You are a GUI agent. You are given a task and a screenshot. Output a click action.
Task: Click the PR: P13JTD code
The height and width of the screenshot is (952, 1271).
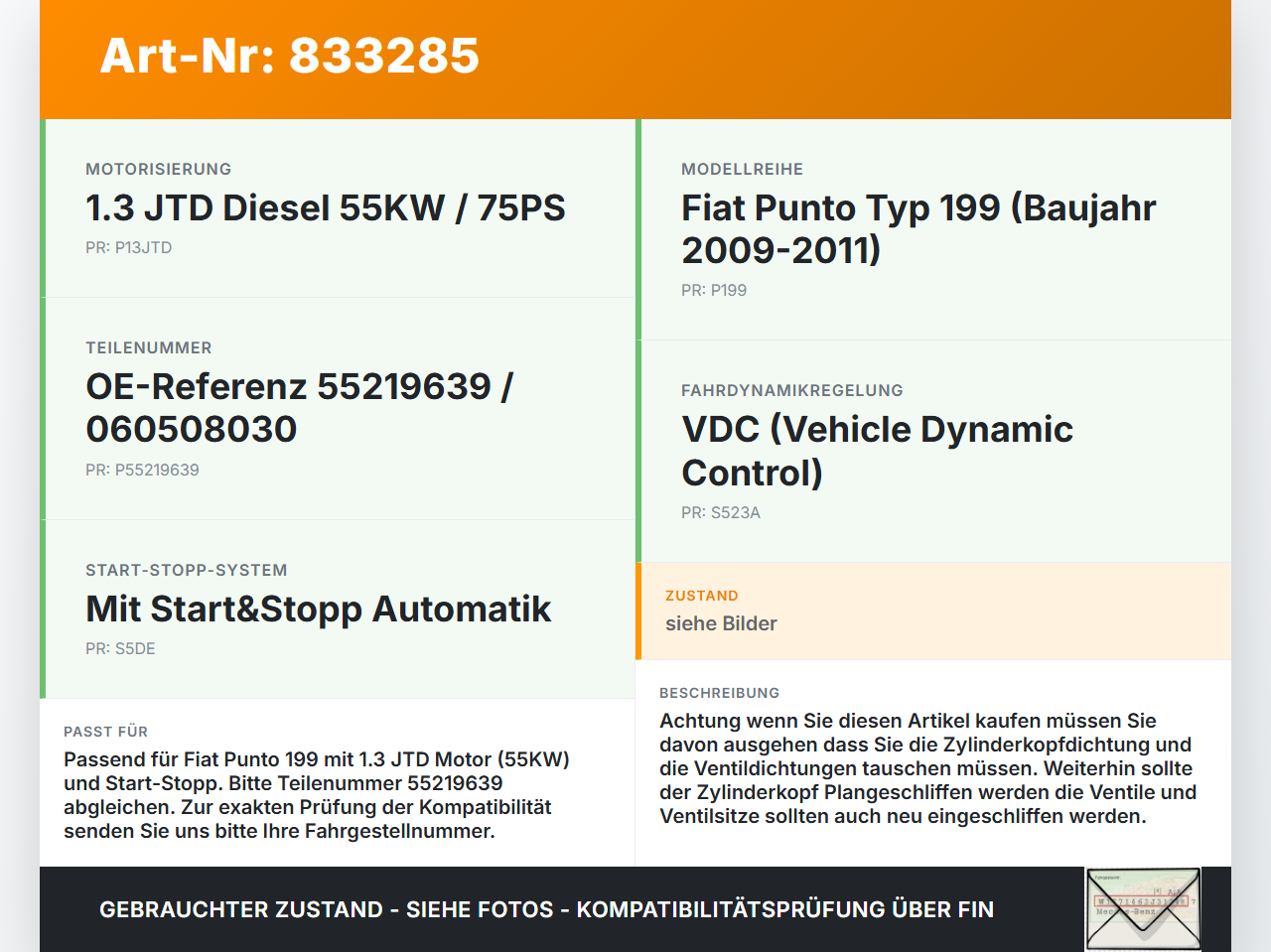(129, 247)
